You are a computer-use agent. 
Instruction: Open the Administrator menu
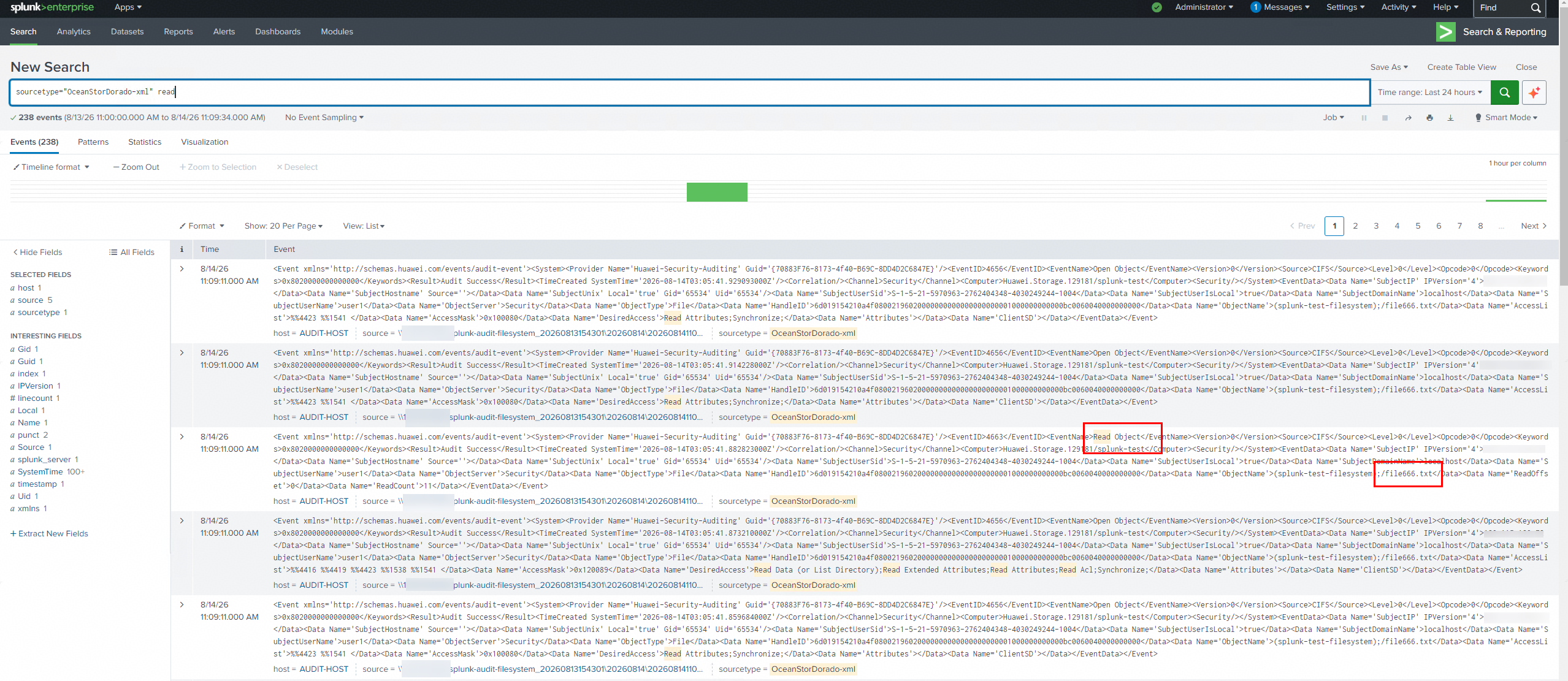tap(1204, 7)
